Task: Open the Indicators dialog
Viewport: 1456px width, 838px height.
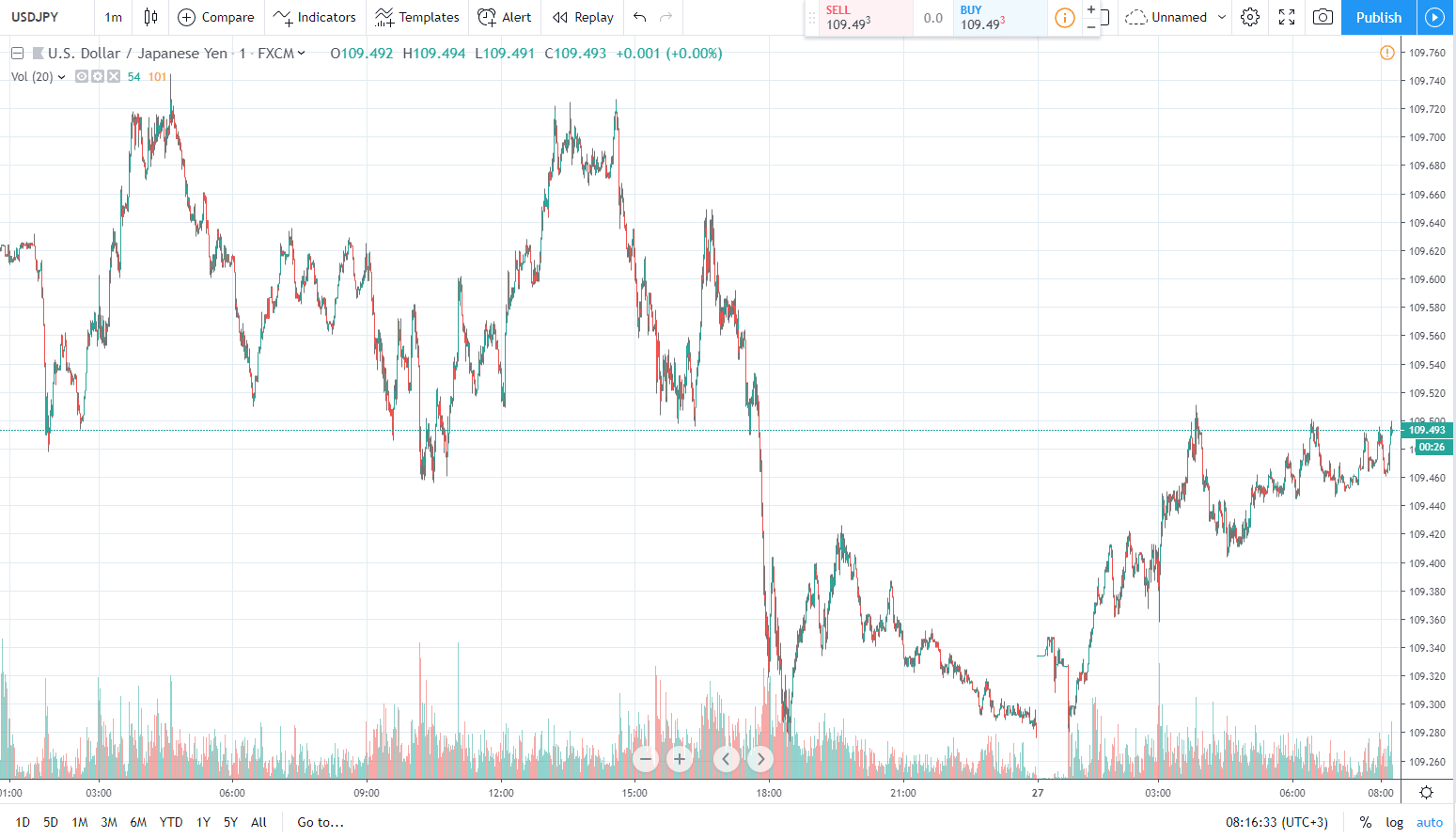Action: [x=315, y=17]
